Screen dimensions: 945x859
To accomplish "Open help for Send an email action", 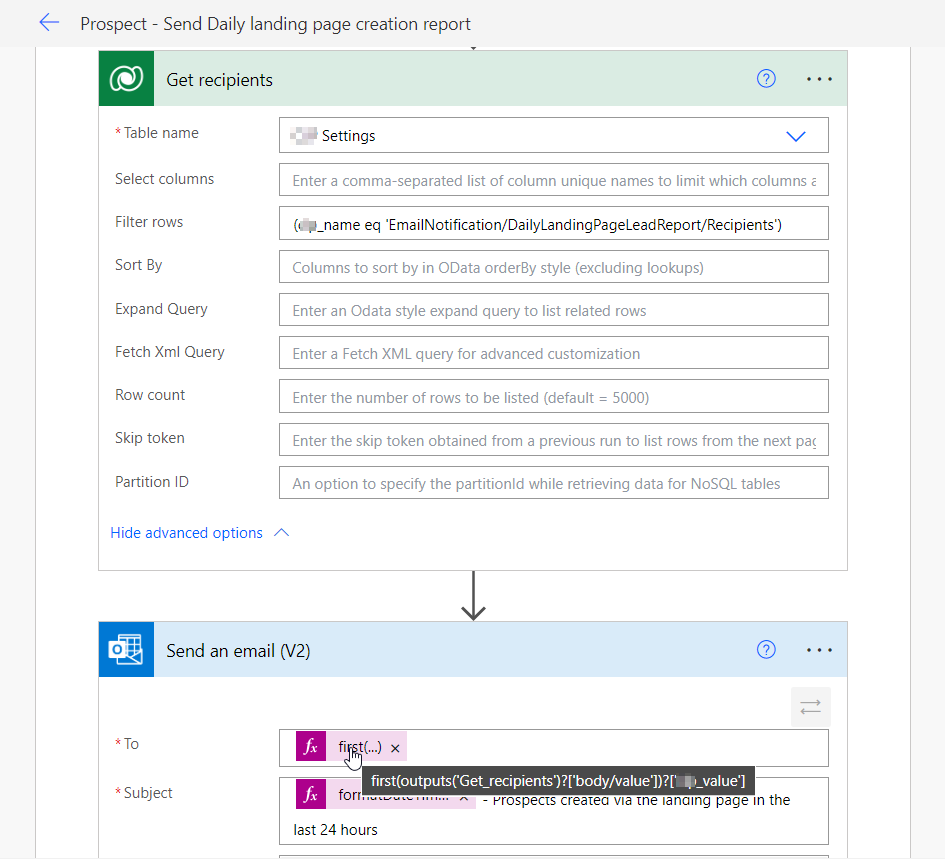I will point(766,650).
